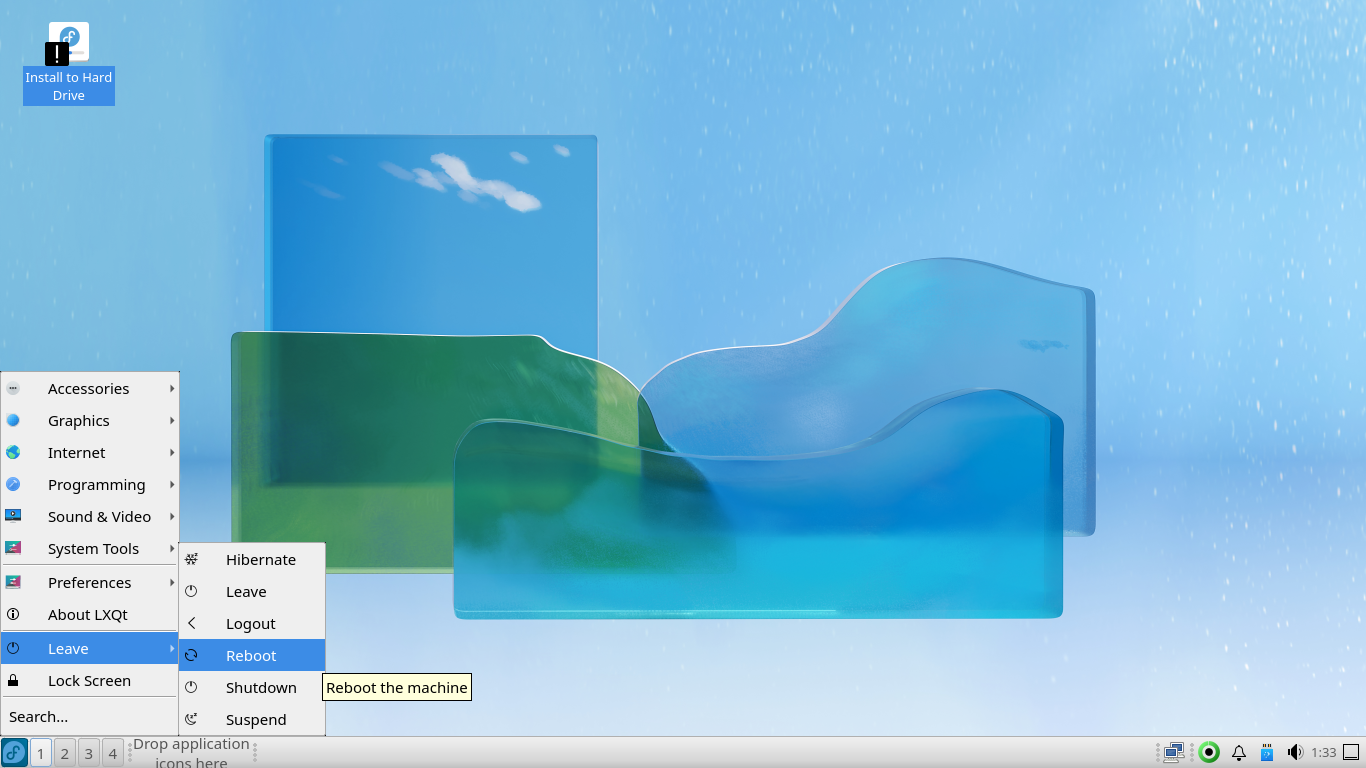Click the Programming category icon
Image resolution: width=1366 pixels, height=768 pixels.
point(13,484)
